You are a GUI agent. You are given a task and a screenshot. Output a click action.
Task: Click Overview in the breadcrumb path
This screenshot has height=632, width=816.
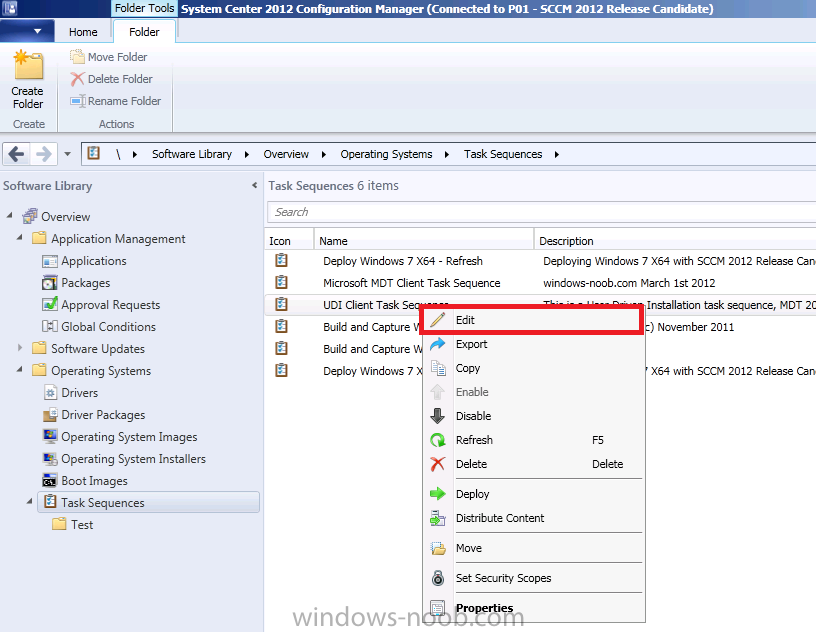tap(286, 154)
